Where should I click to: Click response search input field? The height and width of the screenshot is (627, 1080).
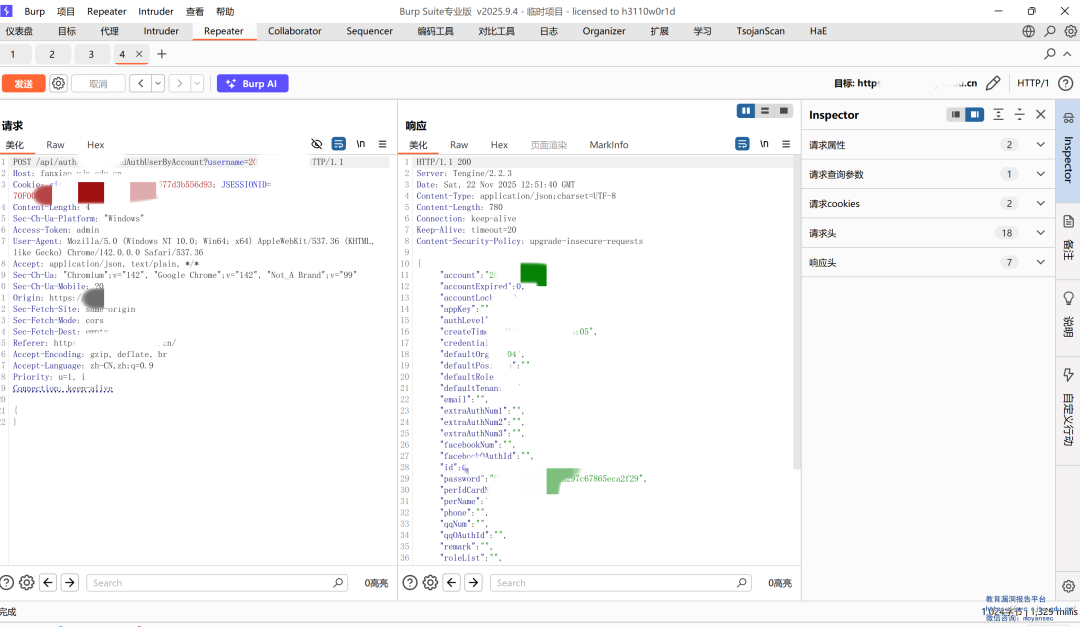point(621,583)
